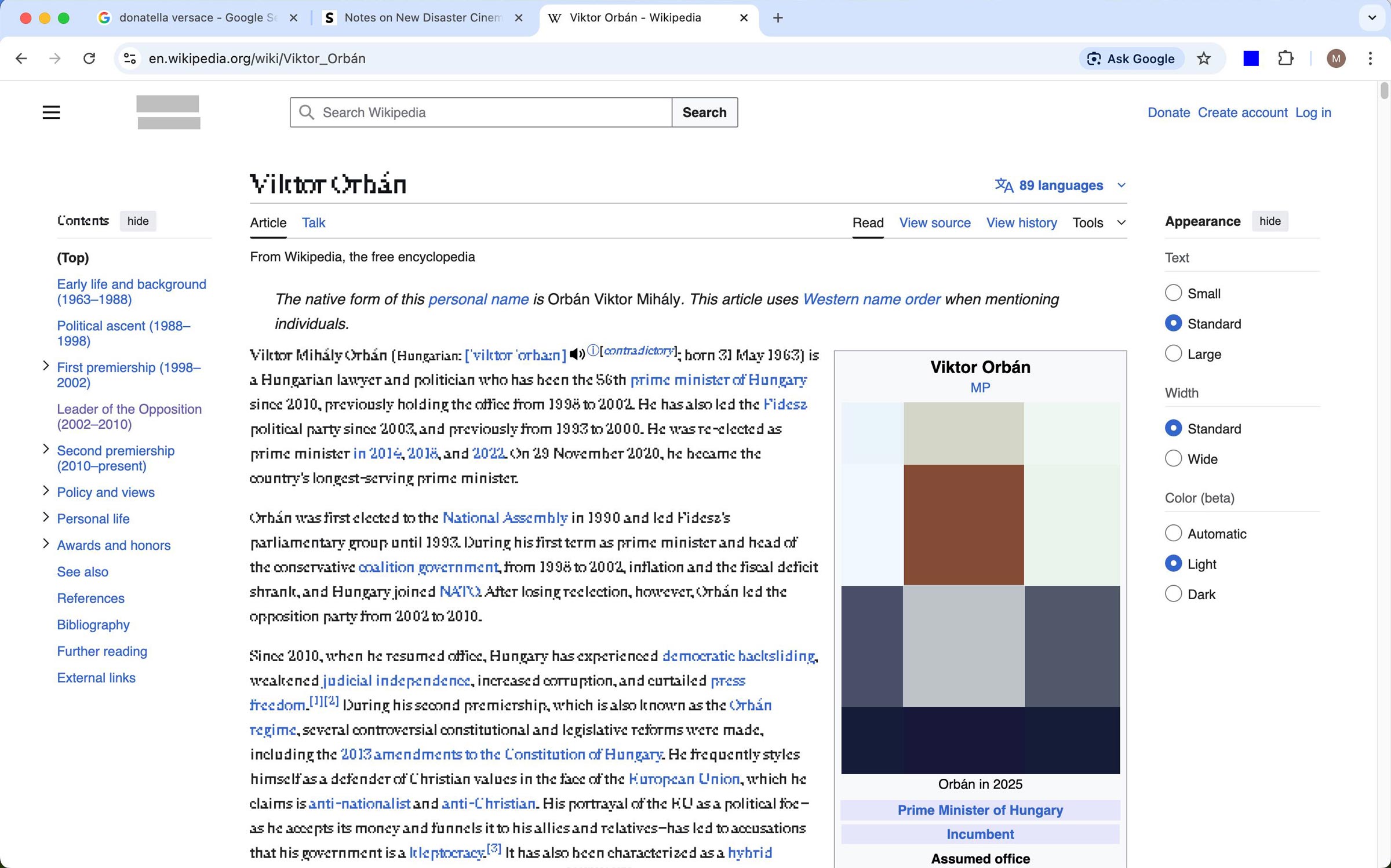
Task: Click the reload page icon
Action: click(89, 59)
